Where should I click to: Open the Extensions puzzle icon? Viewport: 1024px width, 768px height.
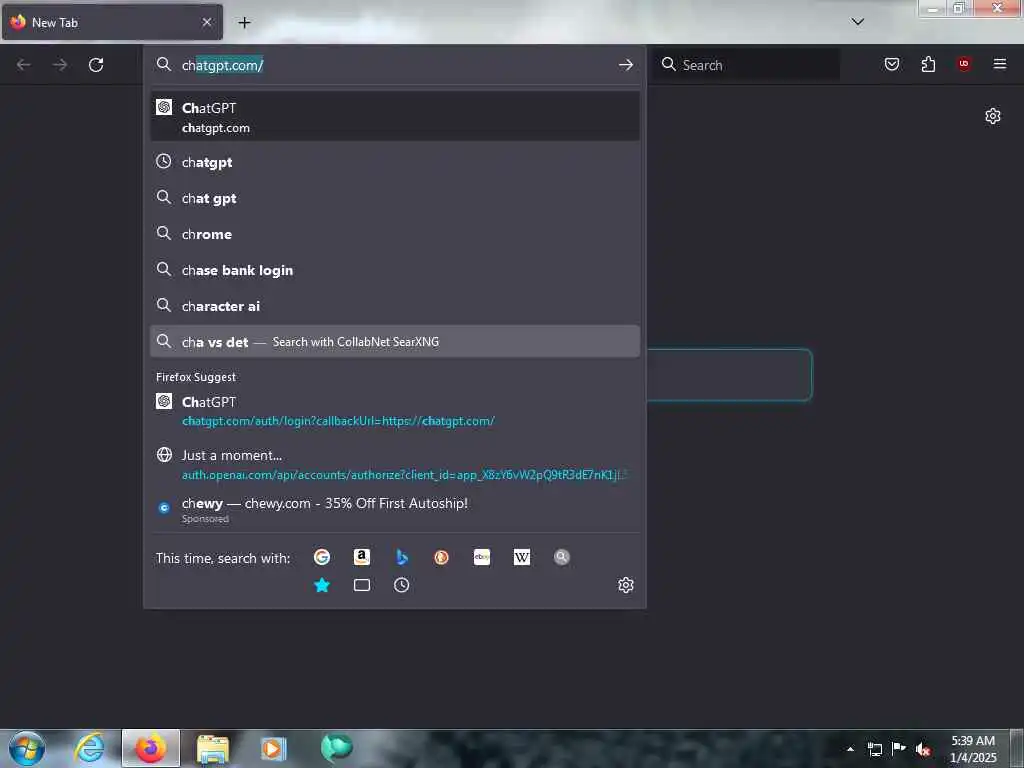pos(928,64)
